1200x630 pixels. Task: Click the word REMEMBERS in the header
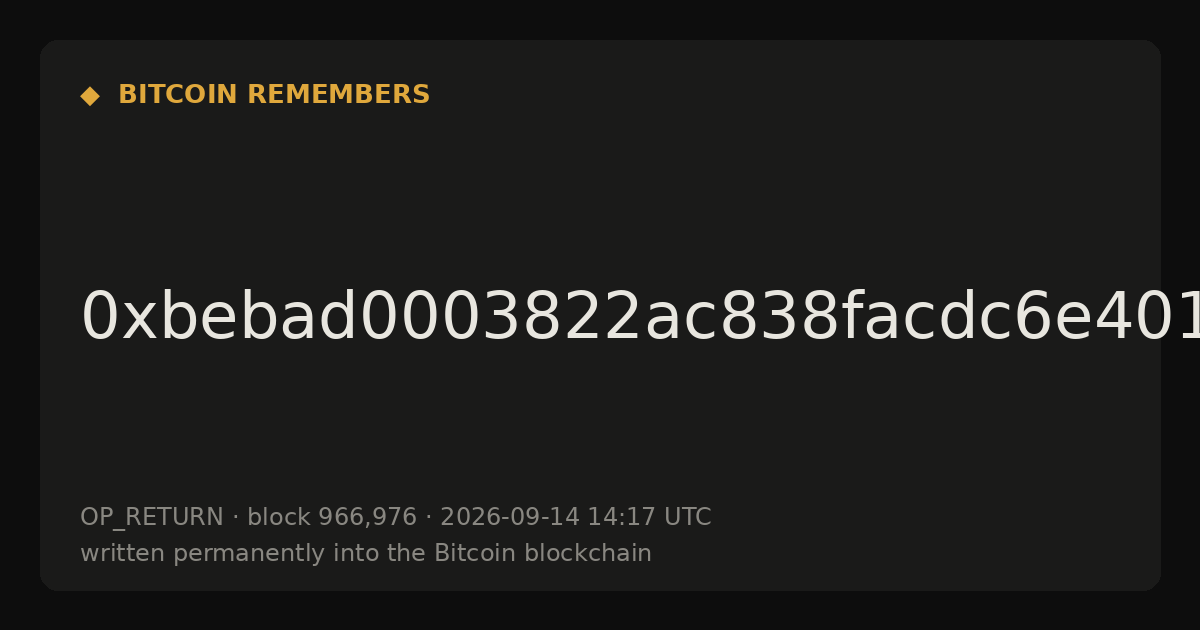[338, 95]
